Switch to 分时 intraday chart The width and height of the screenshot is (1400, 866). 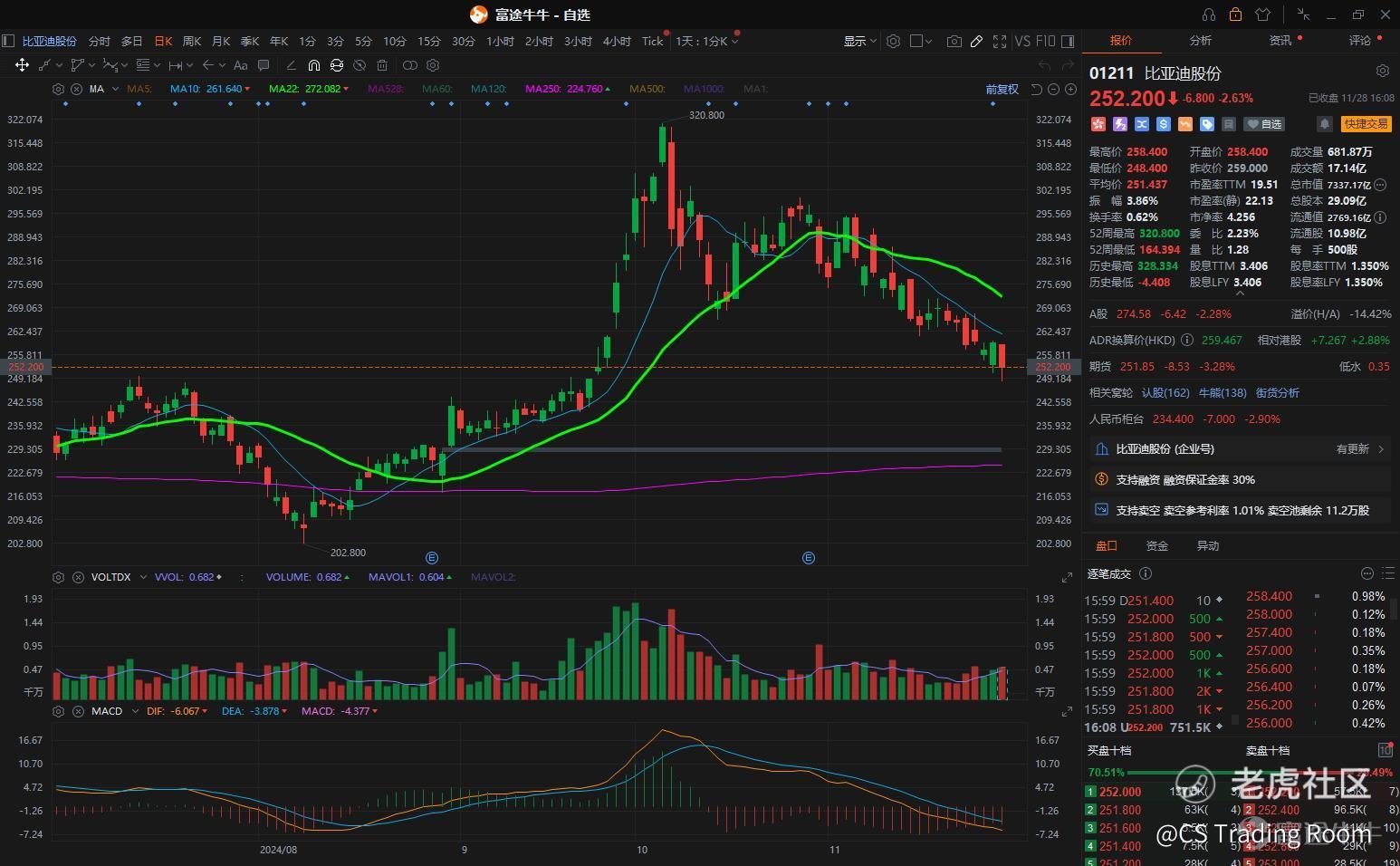100,41
